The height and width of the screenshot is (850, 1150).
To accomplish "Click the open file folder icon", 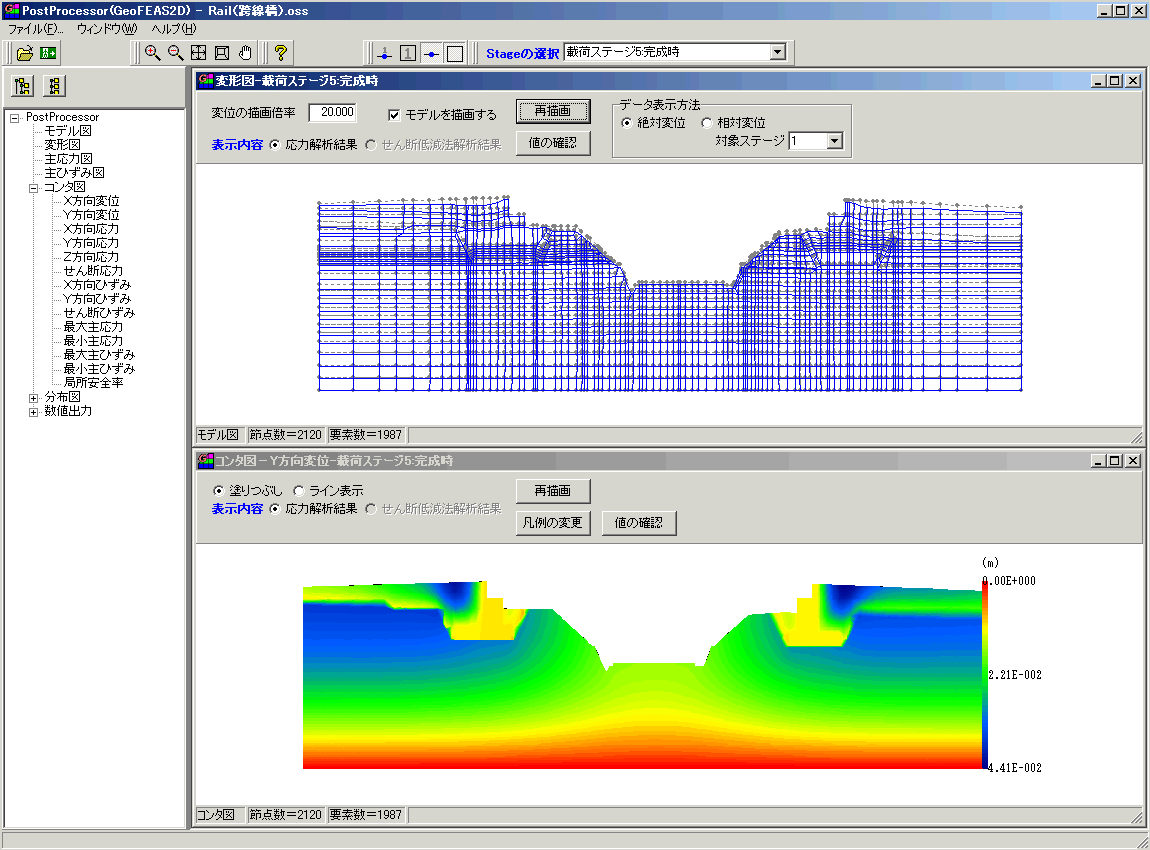I will coord(25,53).
